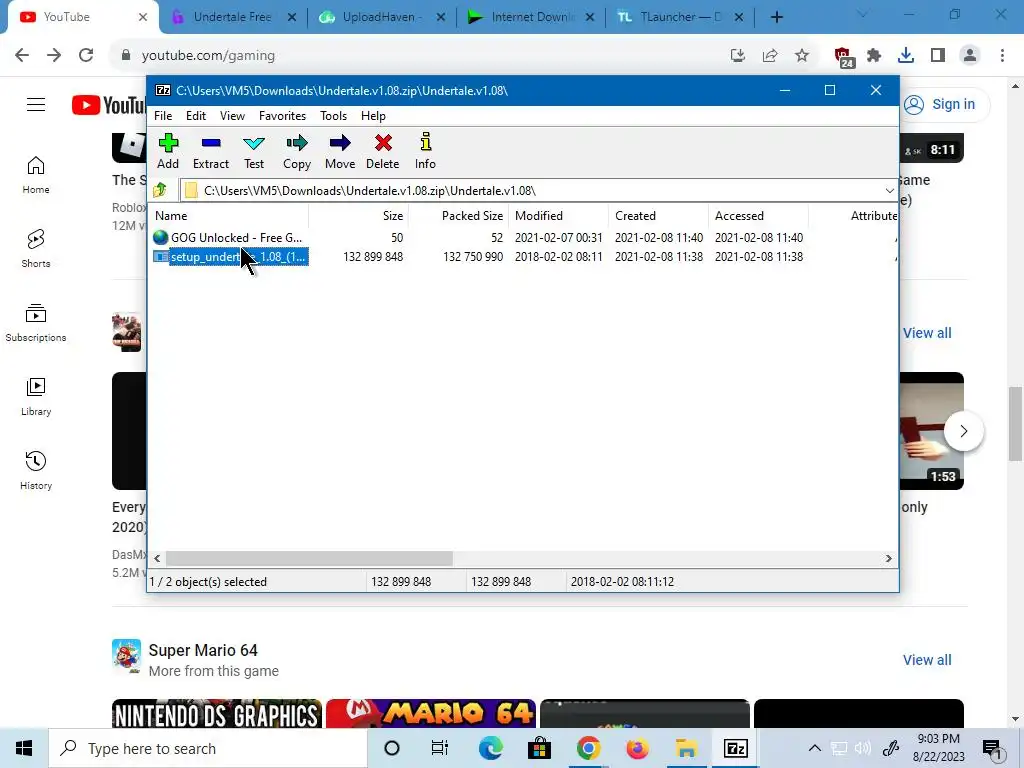This screenshot has height=768, width=1024.
Task: Click the Add toolbar button in 7-Zip
Action: (168, 152)
